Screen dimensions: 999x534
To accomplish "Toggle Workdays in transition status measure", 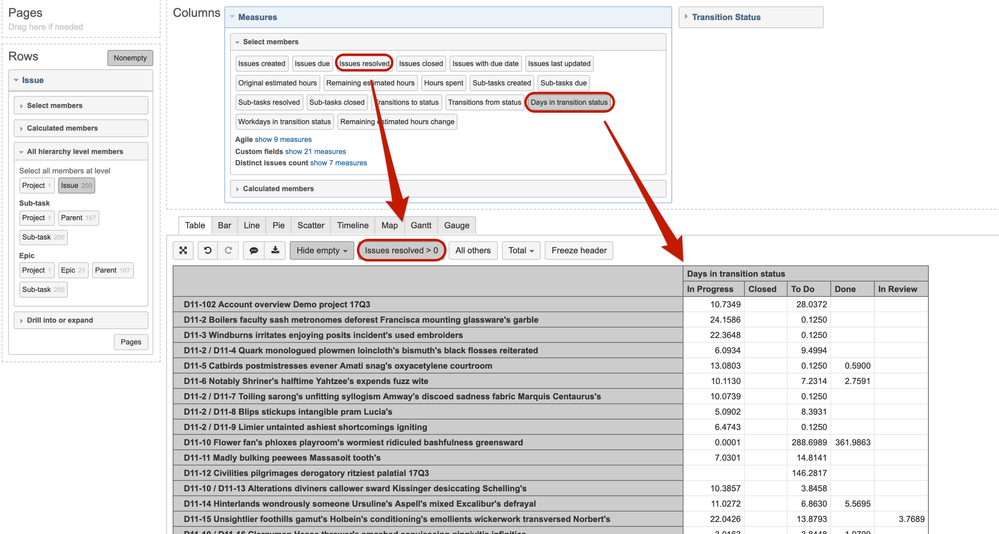I will click(x=284, y=122).
